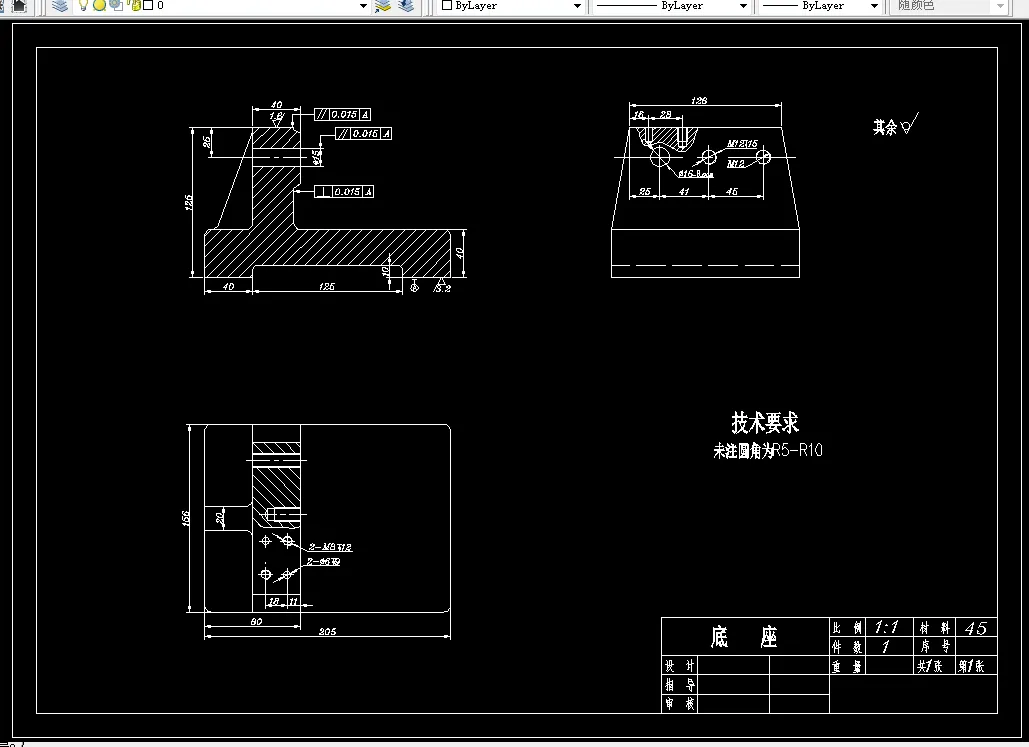Open the Layer Properties Manager
Screen dimensions: 1029x747
click(59, 6)
